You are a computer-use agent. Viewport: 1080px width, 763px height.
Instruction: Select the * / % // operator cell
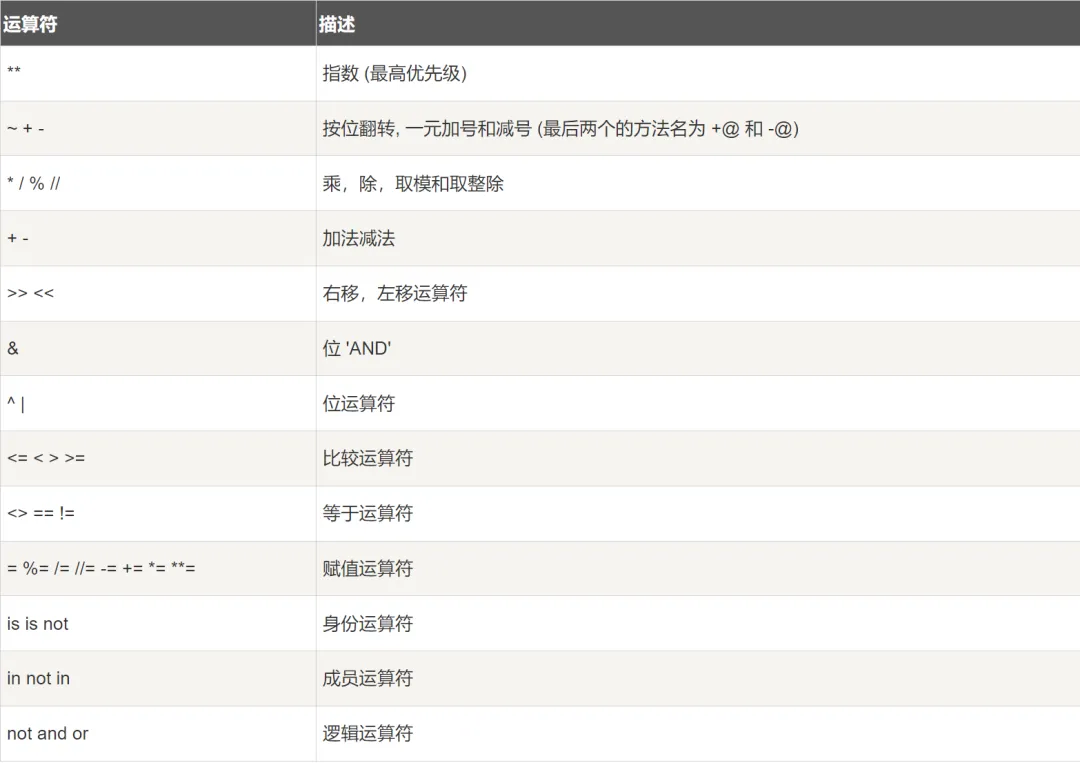(158, 183)
